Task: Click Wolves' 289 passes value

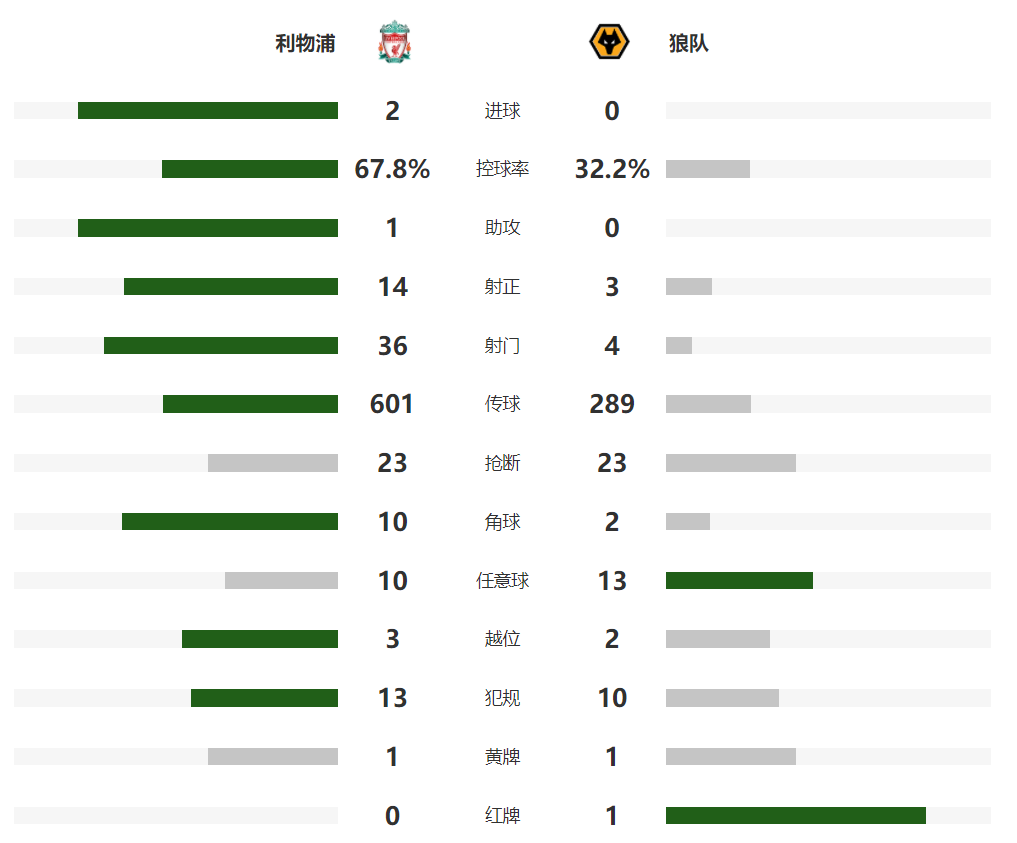Action: tap(612, 404)
